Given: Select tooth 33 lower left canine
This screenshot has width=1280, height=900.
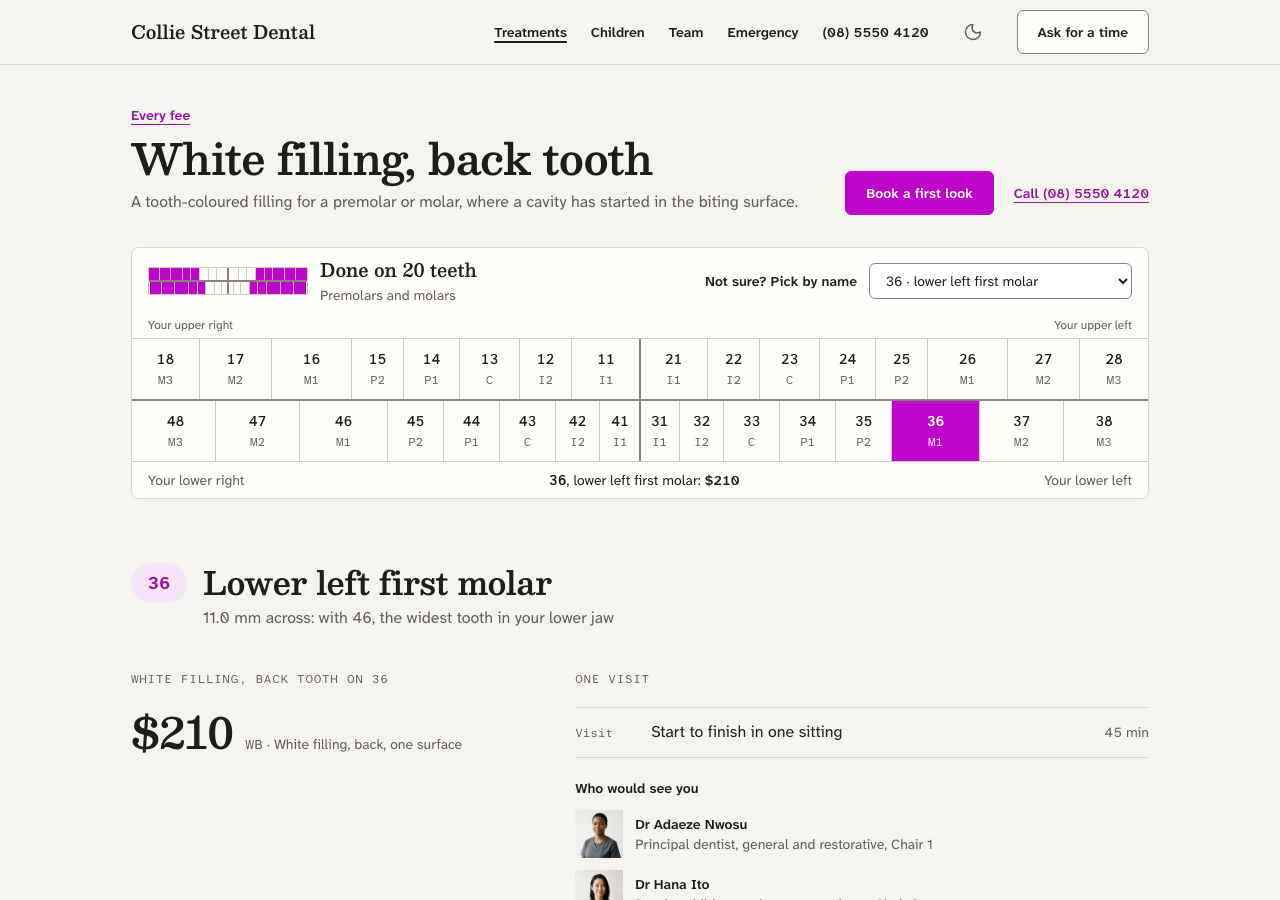Looking at the screenshot, I should (752, 431).
